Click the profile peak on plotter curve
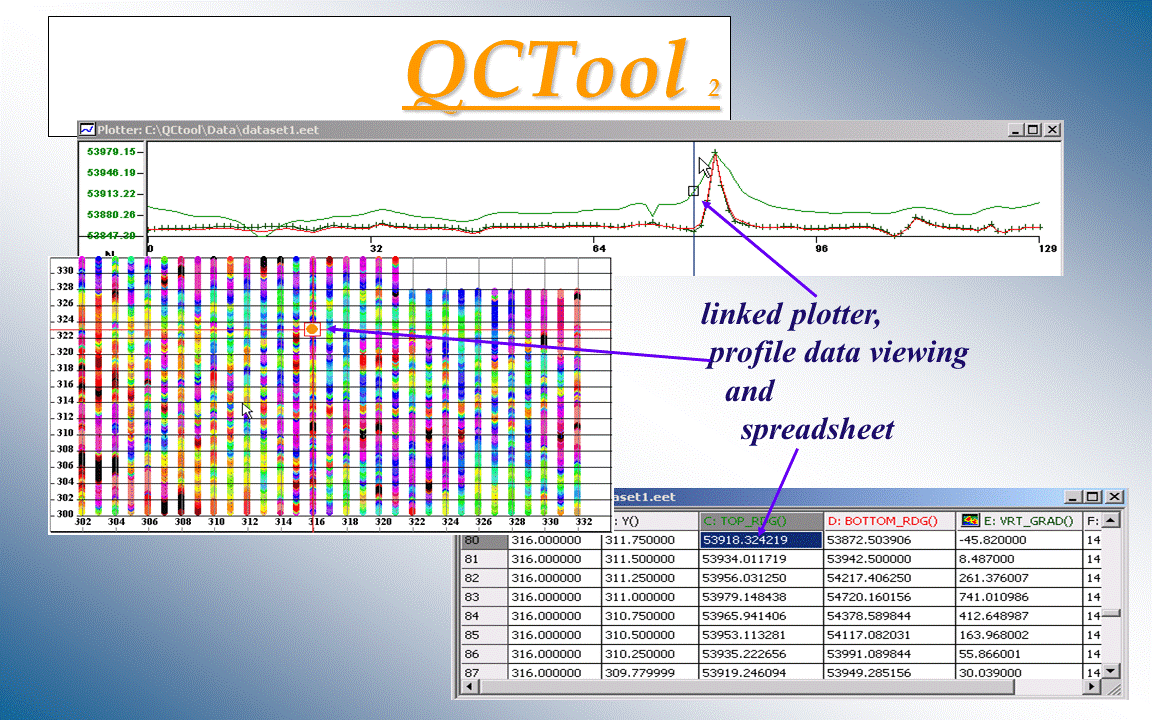This screenshot has height=720, width=1152. [x=714, y=154]
